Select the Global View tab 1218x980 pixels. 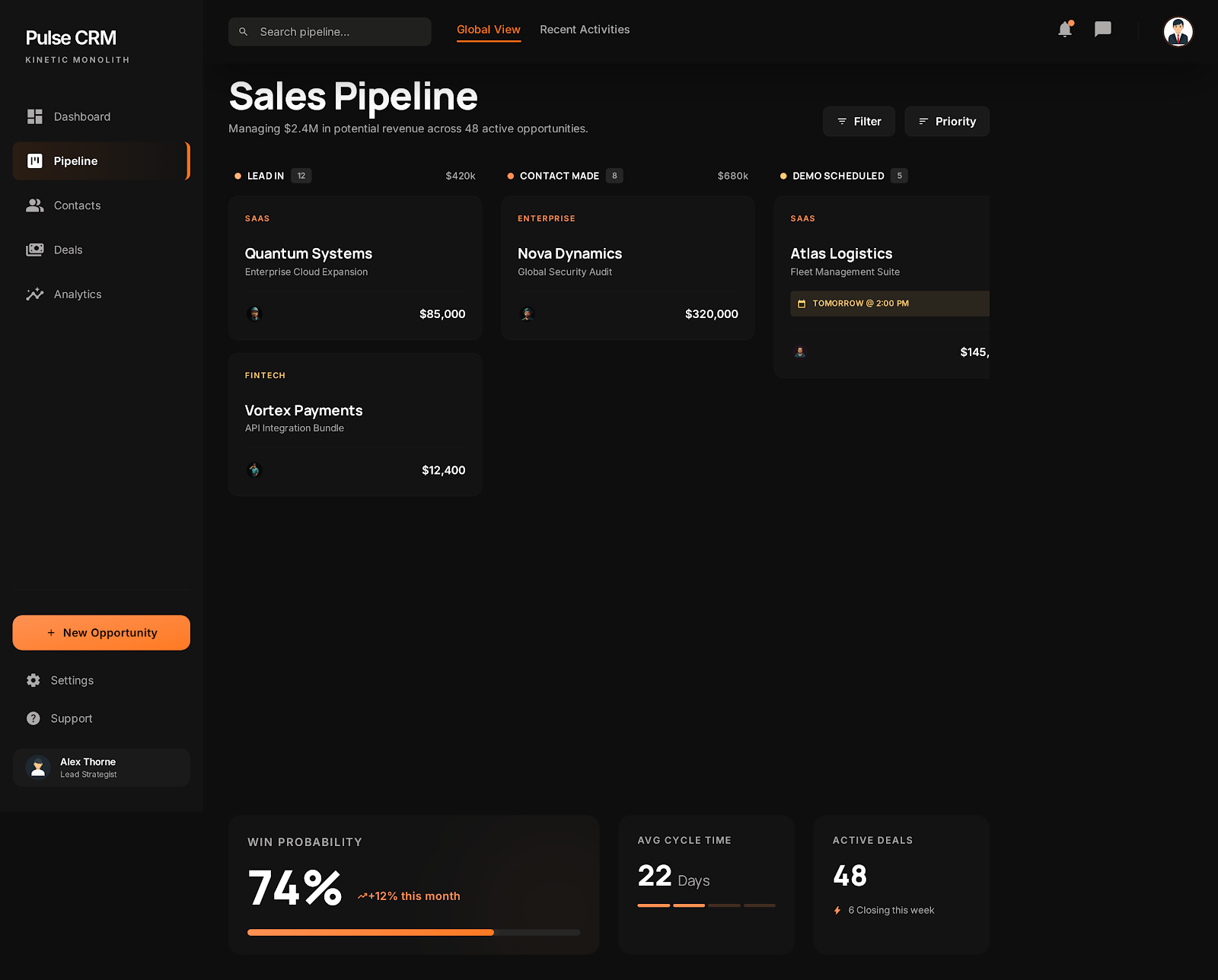pos(488,29)
